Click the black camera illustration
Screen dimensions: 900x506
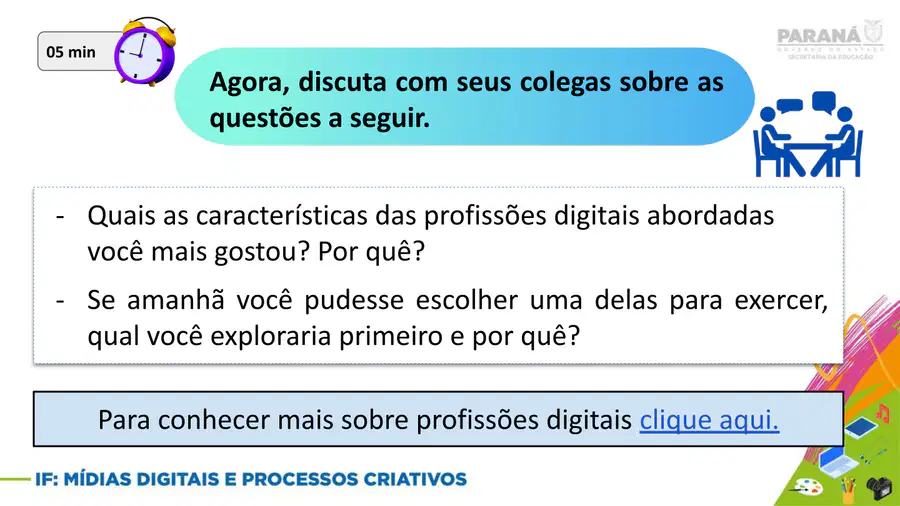879,488
